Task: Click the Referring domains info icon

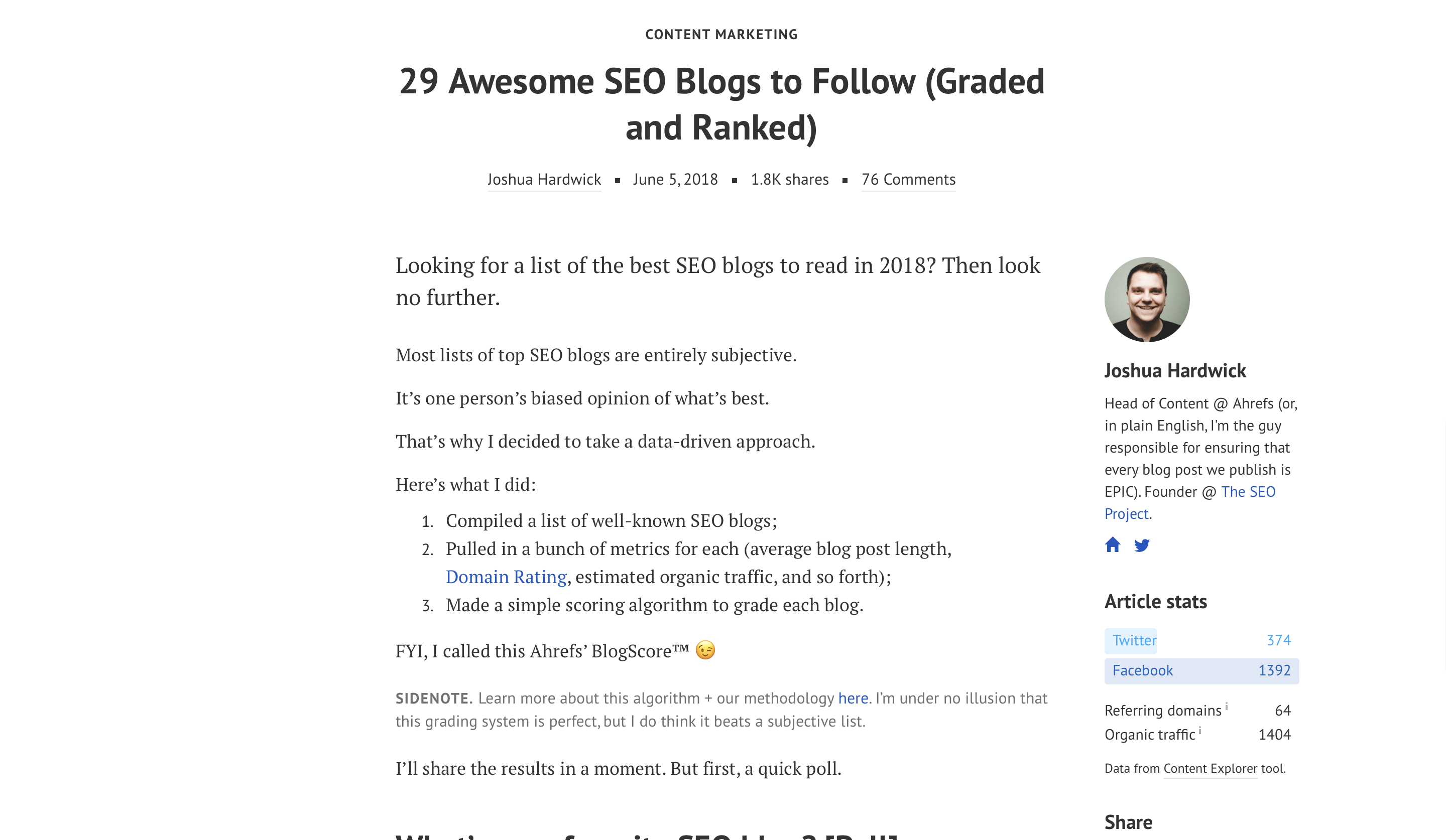Action: click(1226, 706)
